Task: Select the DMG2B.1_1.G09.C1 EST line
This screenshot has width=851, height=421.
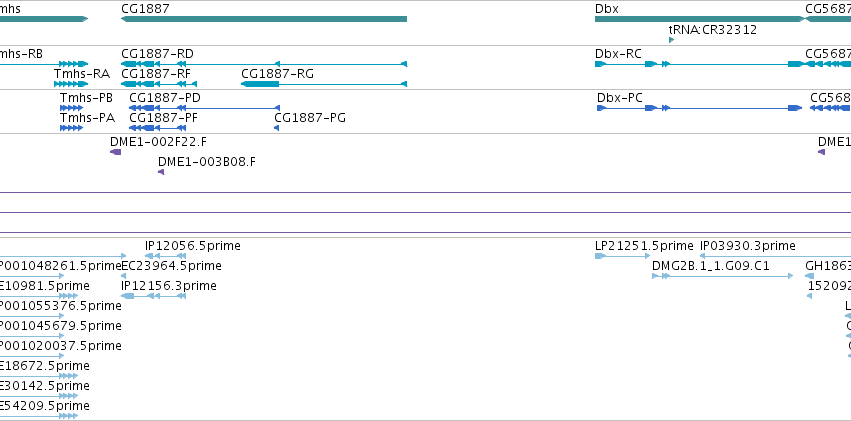Action: click(722, 276)
